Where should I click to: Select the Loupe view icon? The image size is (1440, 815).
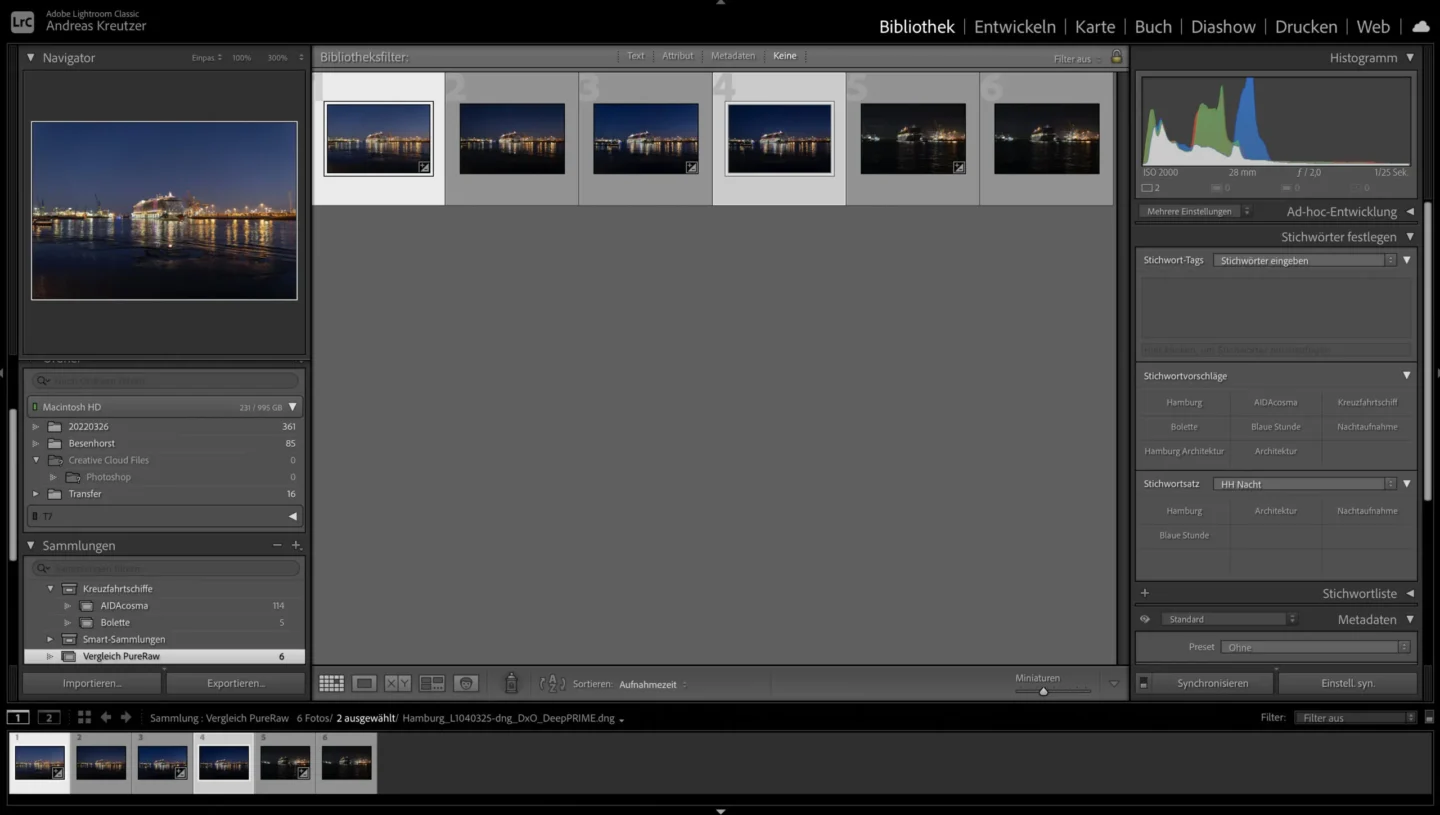point(365,683)
